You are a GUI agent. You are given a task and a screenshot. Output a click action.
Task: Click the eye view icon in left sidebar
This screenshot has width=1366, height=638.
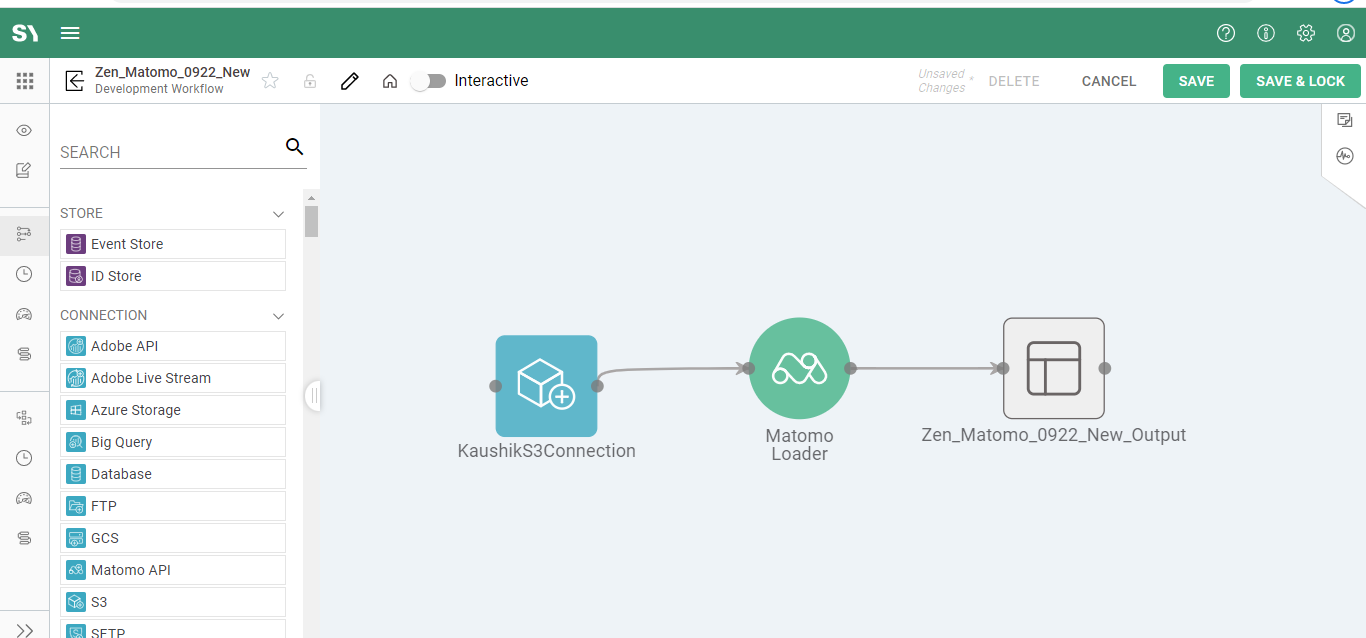click(x=24, y=131)
